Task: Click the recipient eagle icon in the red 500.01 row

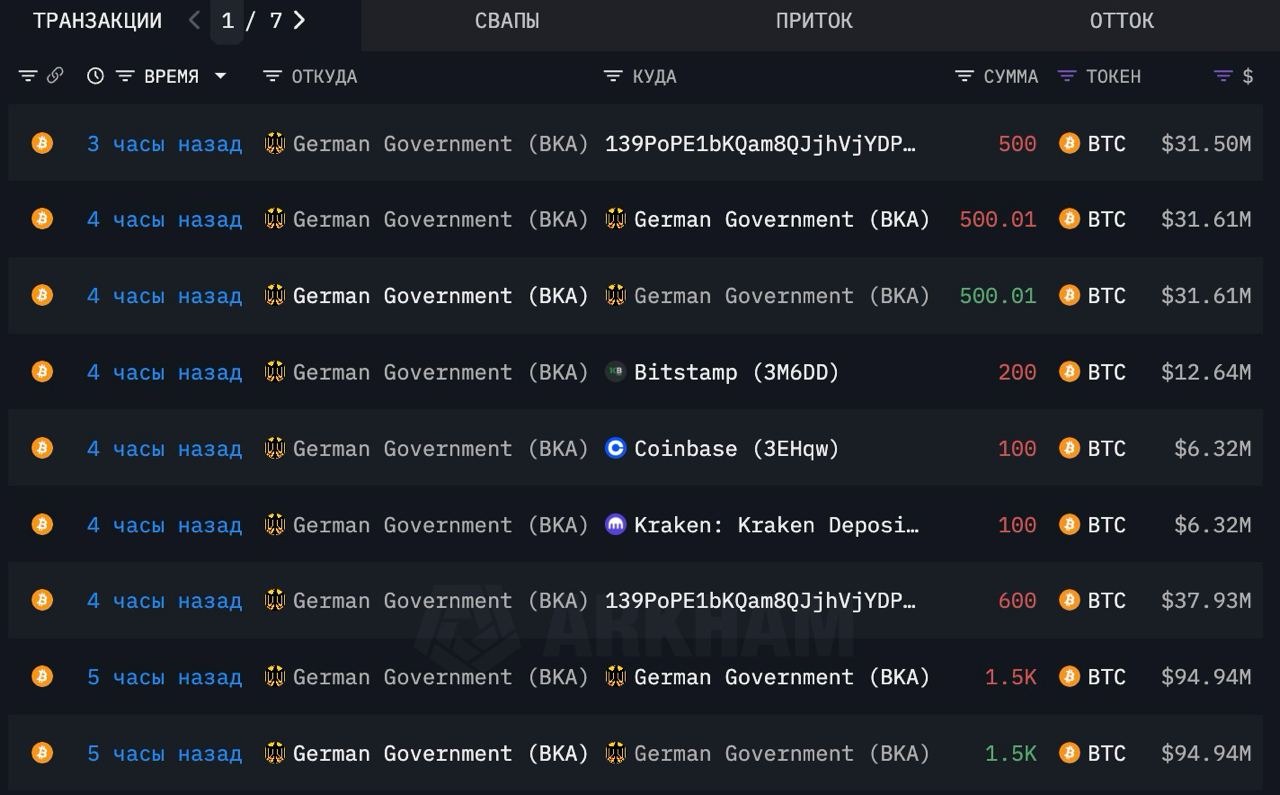Action: click(x=616, y=219)
